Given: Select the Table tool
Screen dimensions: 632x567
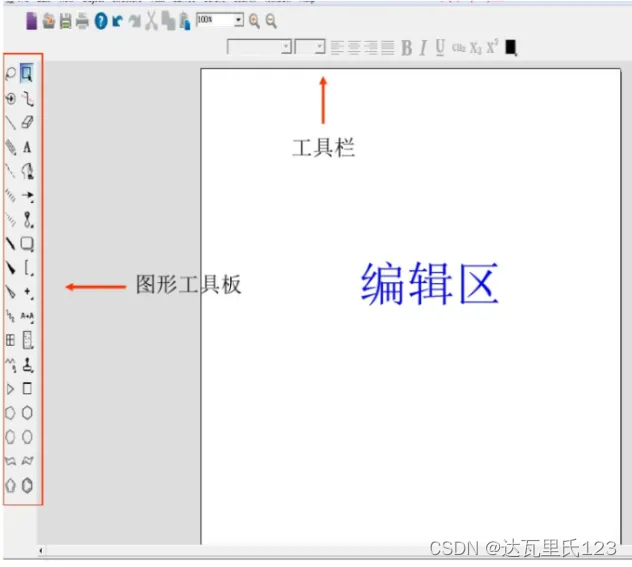Looking at the screenshot, I should tap(10, 340).
